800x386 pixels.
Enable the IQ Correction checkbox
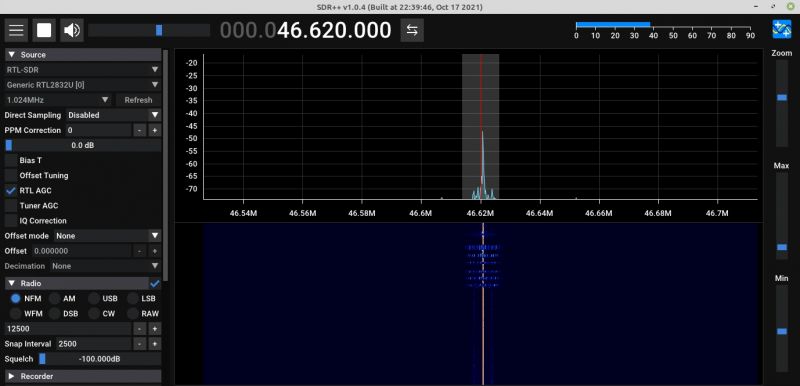pyautogui.click(x=11, y=221)
